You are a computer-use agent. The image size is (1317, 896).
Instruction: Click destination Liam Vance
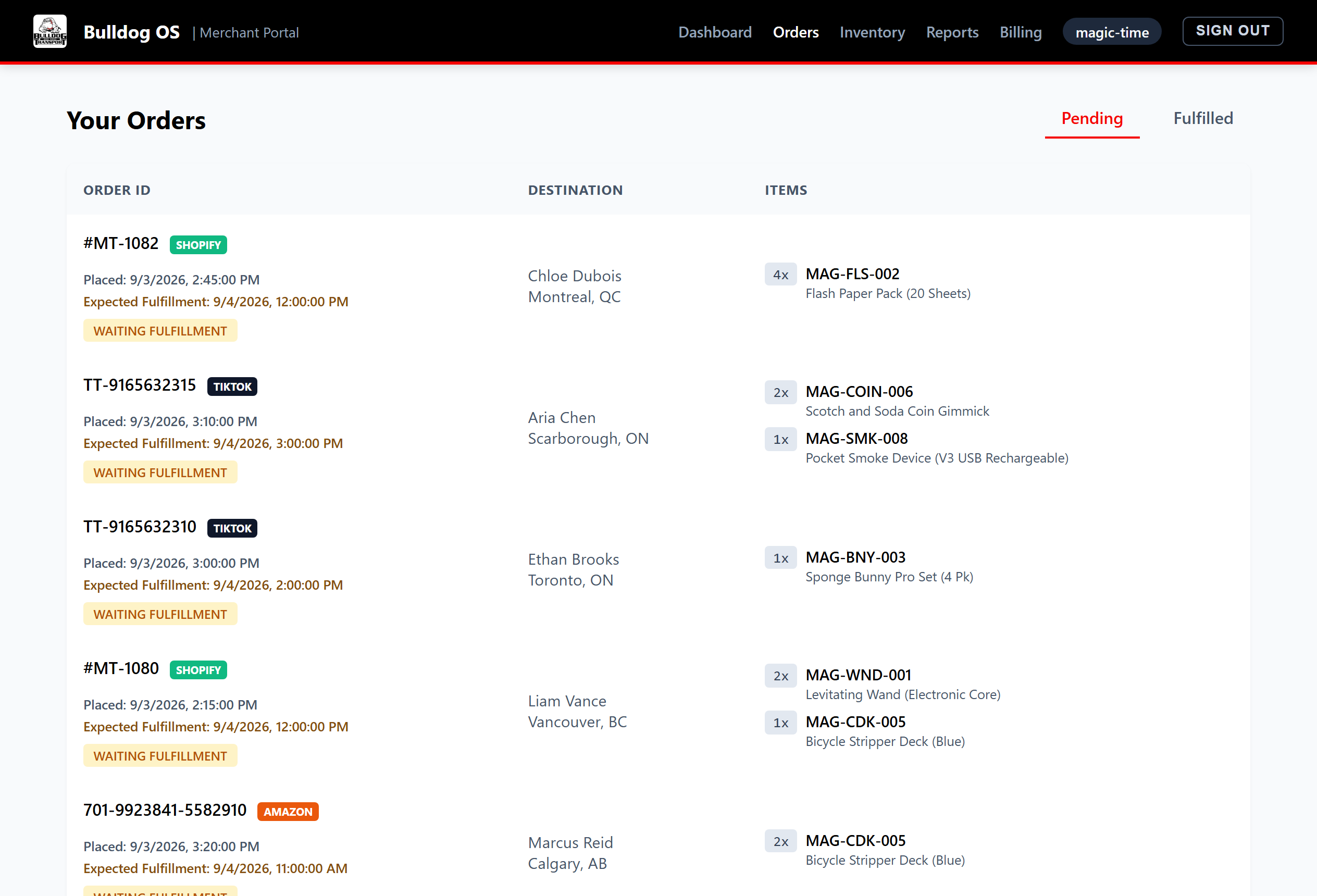(567, 701)
